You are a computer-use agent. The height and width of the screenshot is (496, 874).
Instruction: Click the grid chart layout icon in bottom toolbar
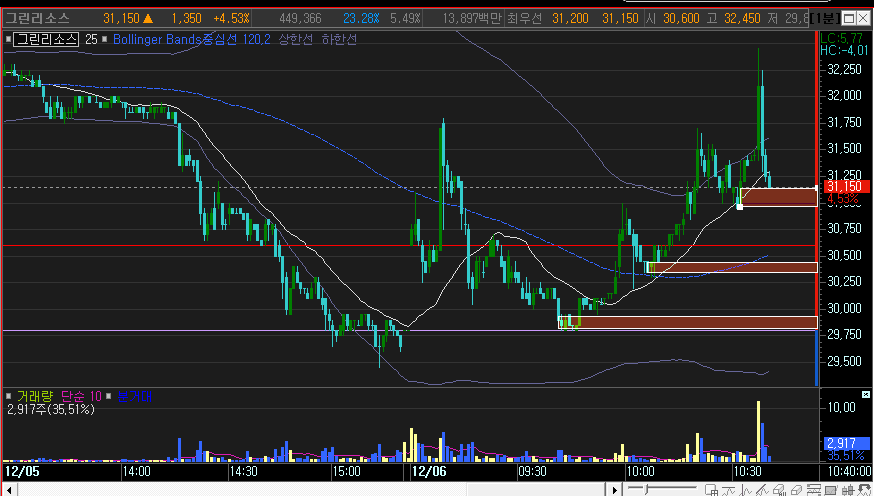click(711, 490)
